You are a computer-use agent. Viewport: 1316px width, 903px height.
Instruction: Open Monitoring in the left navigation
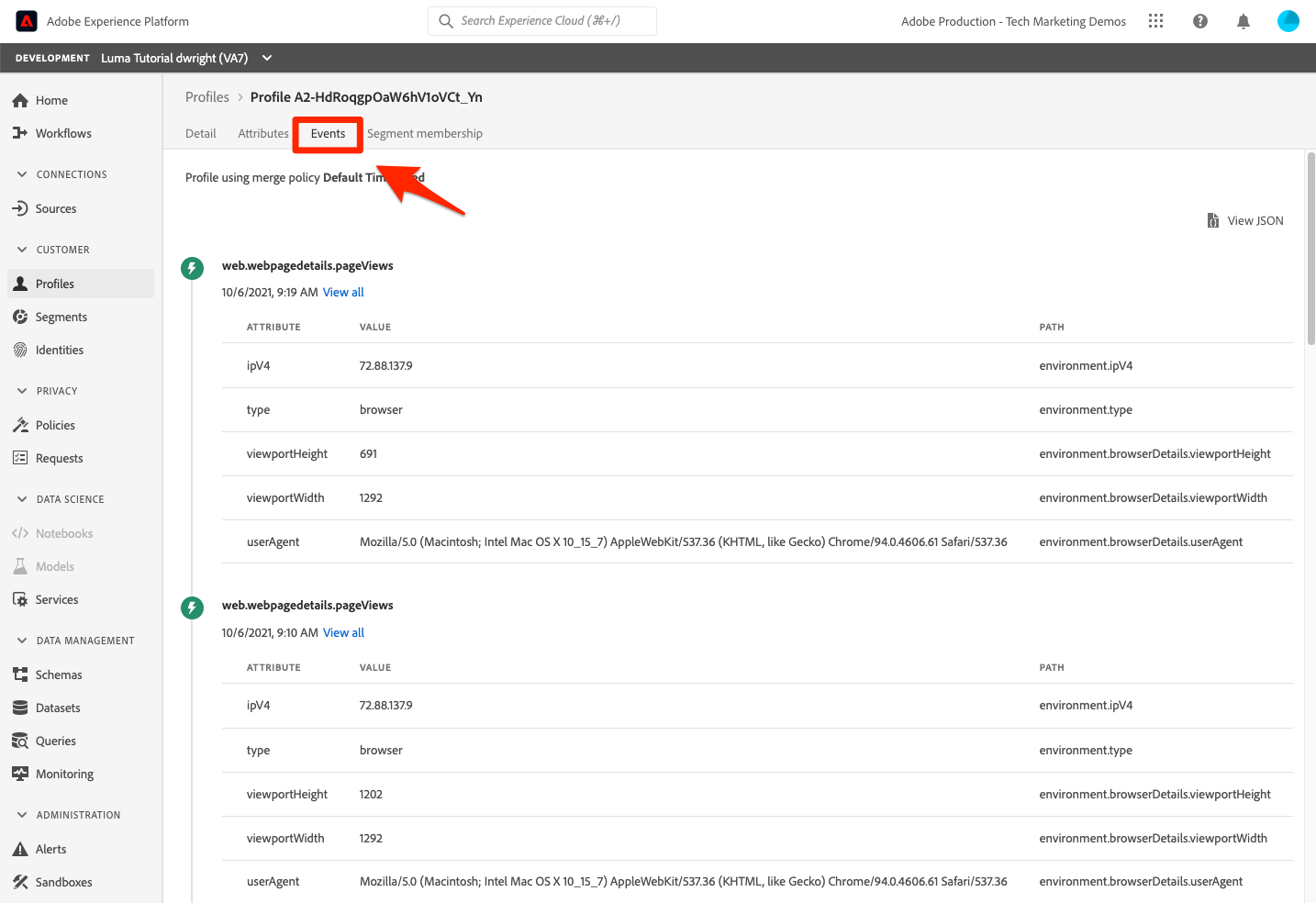[81, 774]
